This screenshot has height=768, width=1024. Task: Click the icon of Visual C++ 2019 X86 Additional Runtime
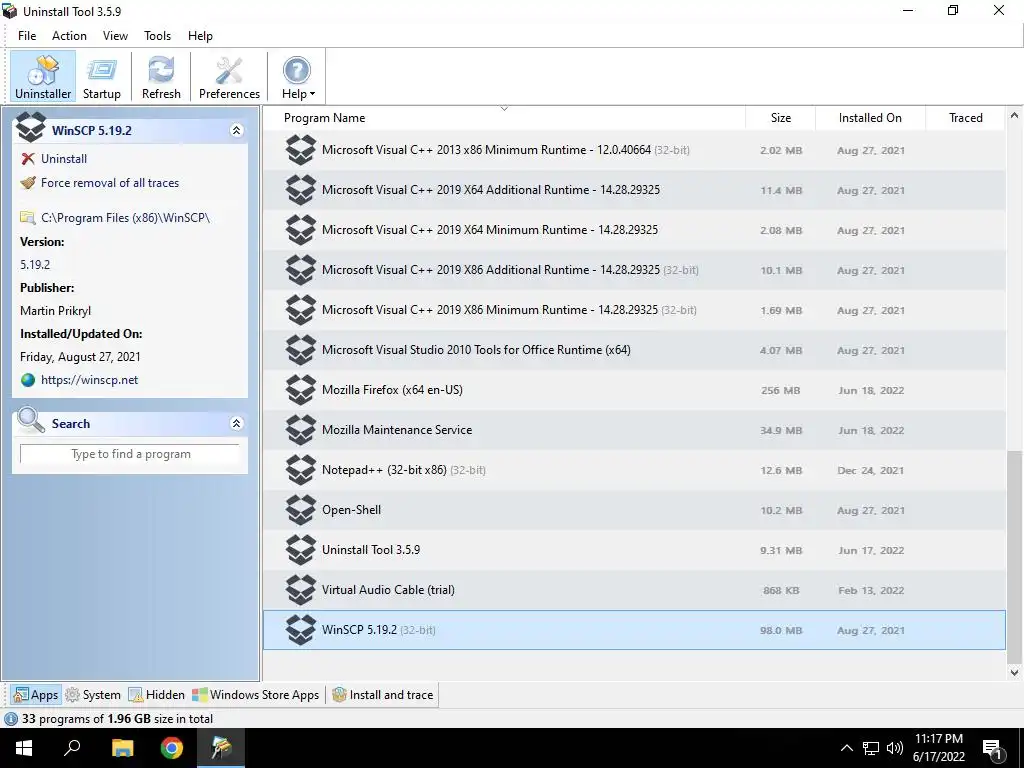(x=300, y=270)
